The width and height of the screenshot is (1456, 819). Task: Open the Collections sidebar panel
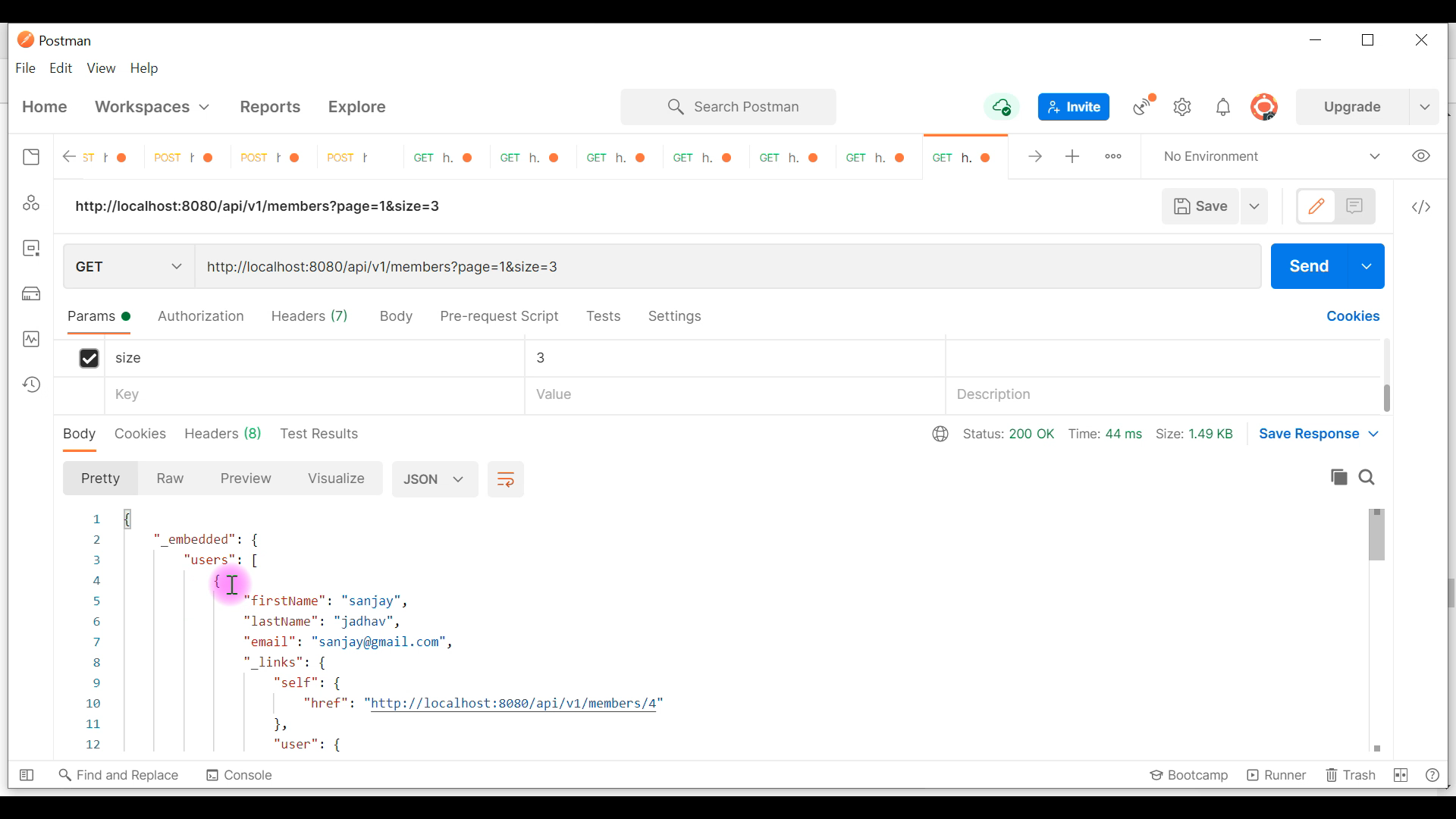coord(31,157)
